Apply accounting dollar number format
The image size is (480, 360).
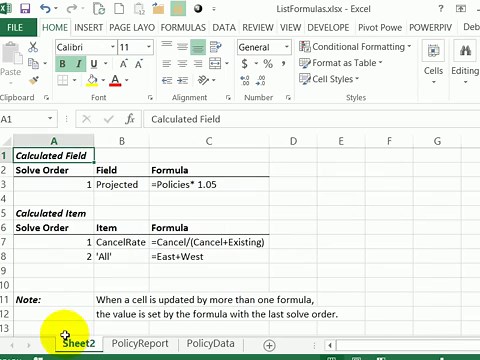[245, 63]
